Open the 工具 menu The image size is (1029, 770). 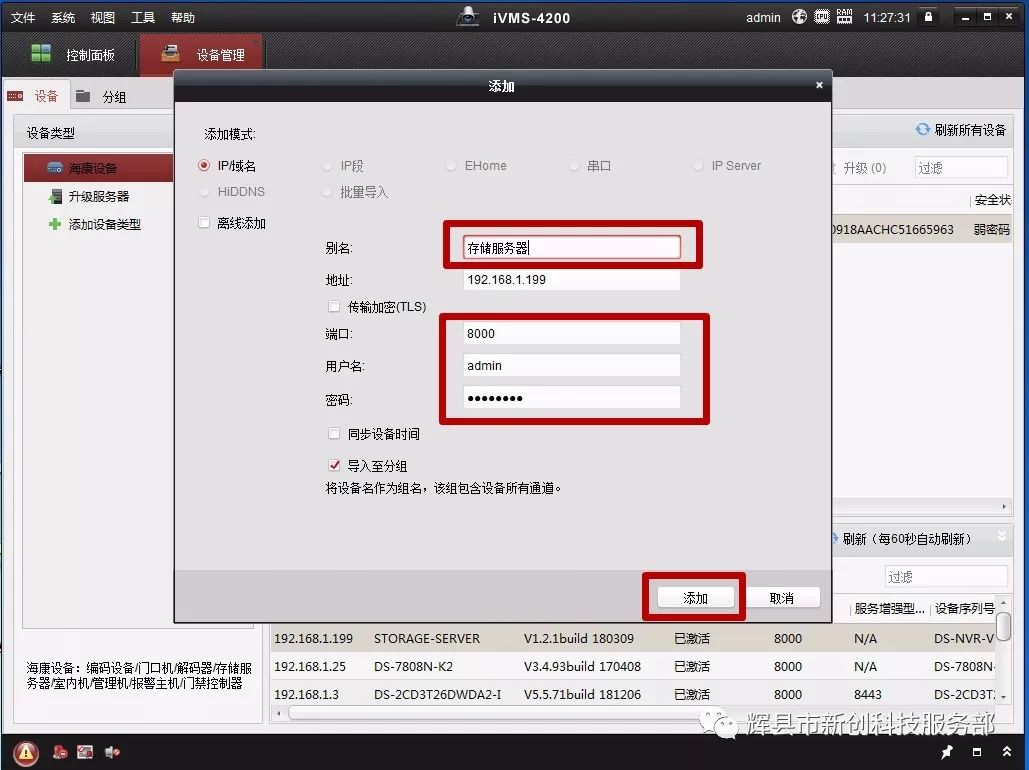142,18
